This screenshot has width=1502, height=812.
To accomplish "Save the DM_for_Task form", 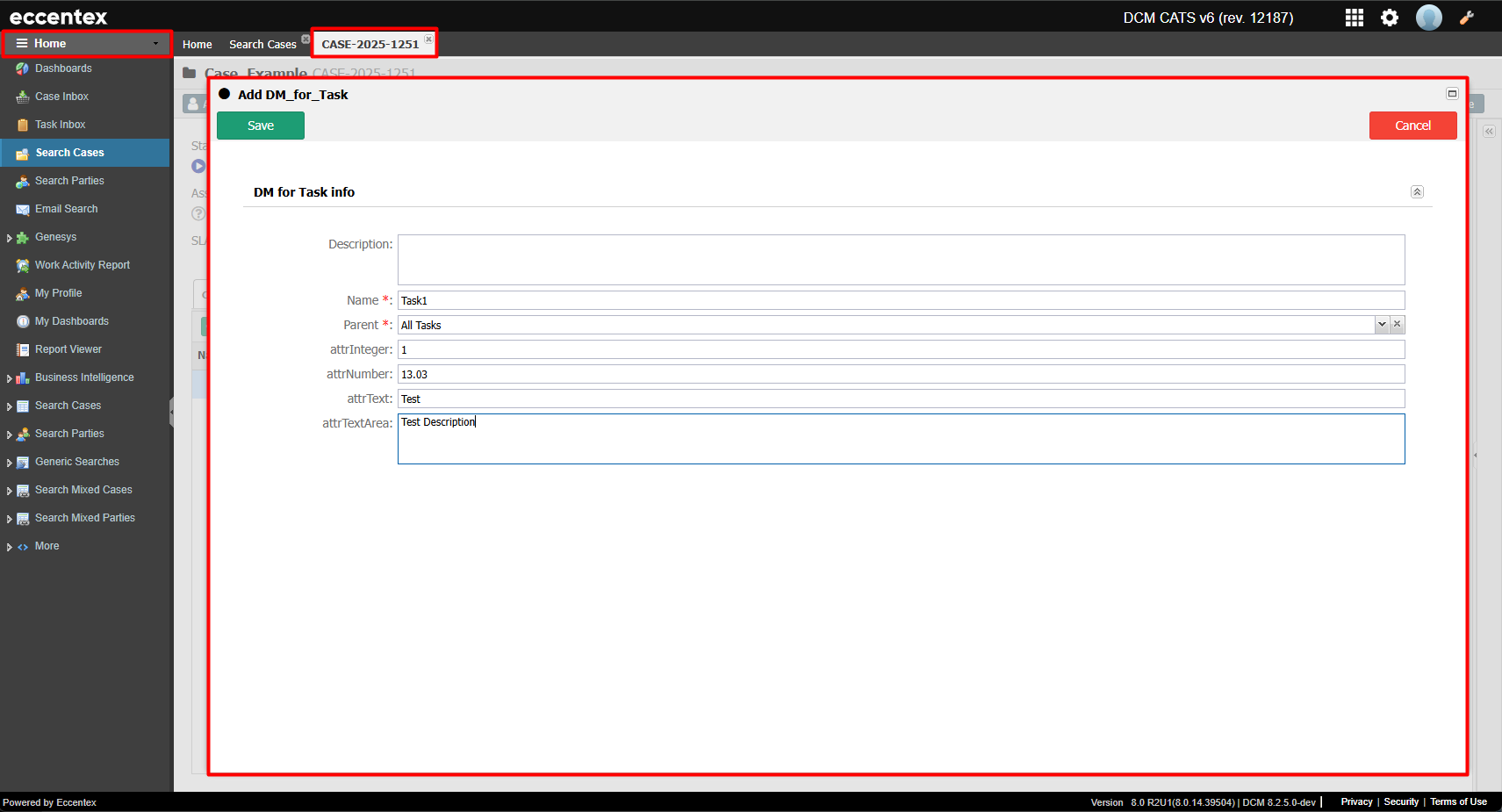I will [261, 126].
